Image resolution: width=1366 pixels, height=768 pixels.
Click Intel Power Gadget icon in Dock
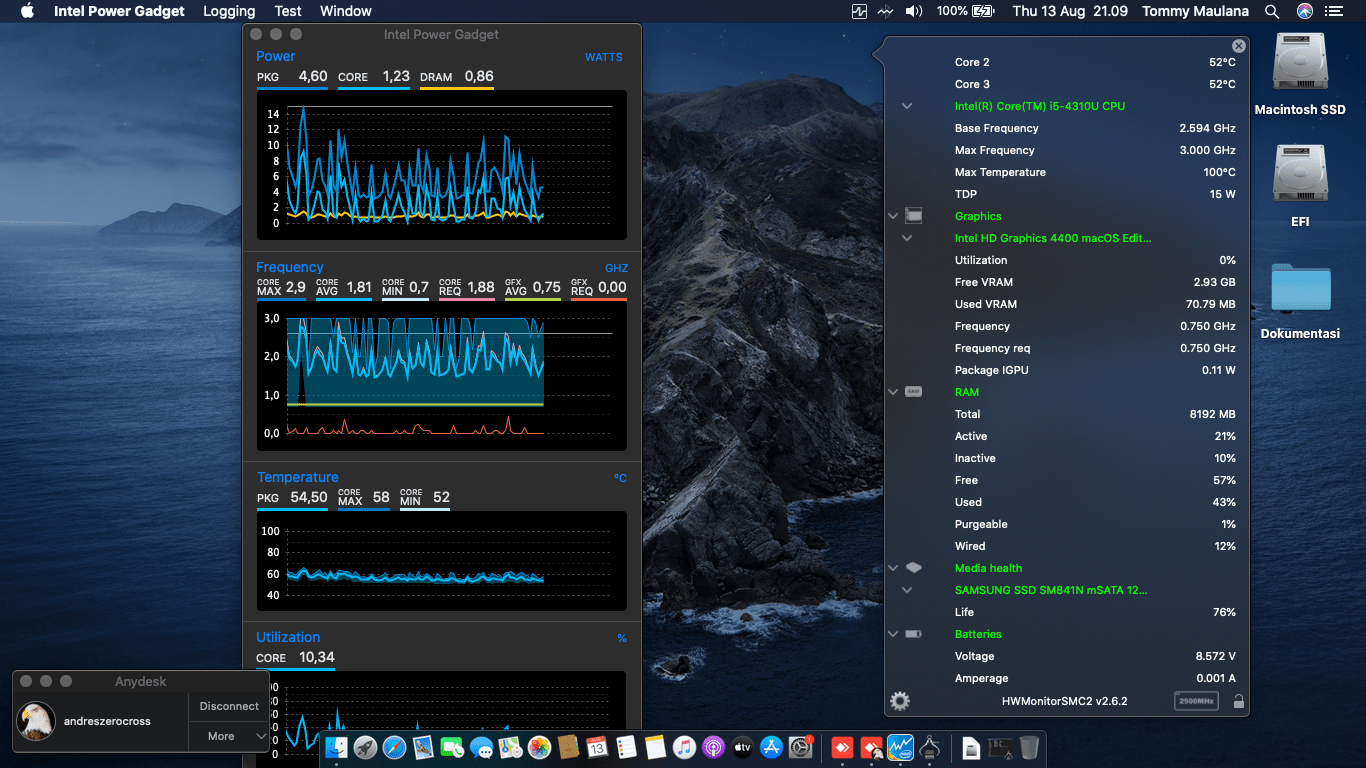(901, 747)
